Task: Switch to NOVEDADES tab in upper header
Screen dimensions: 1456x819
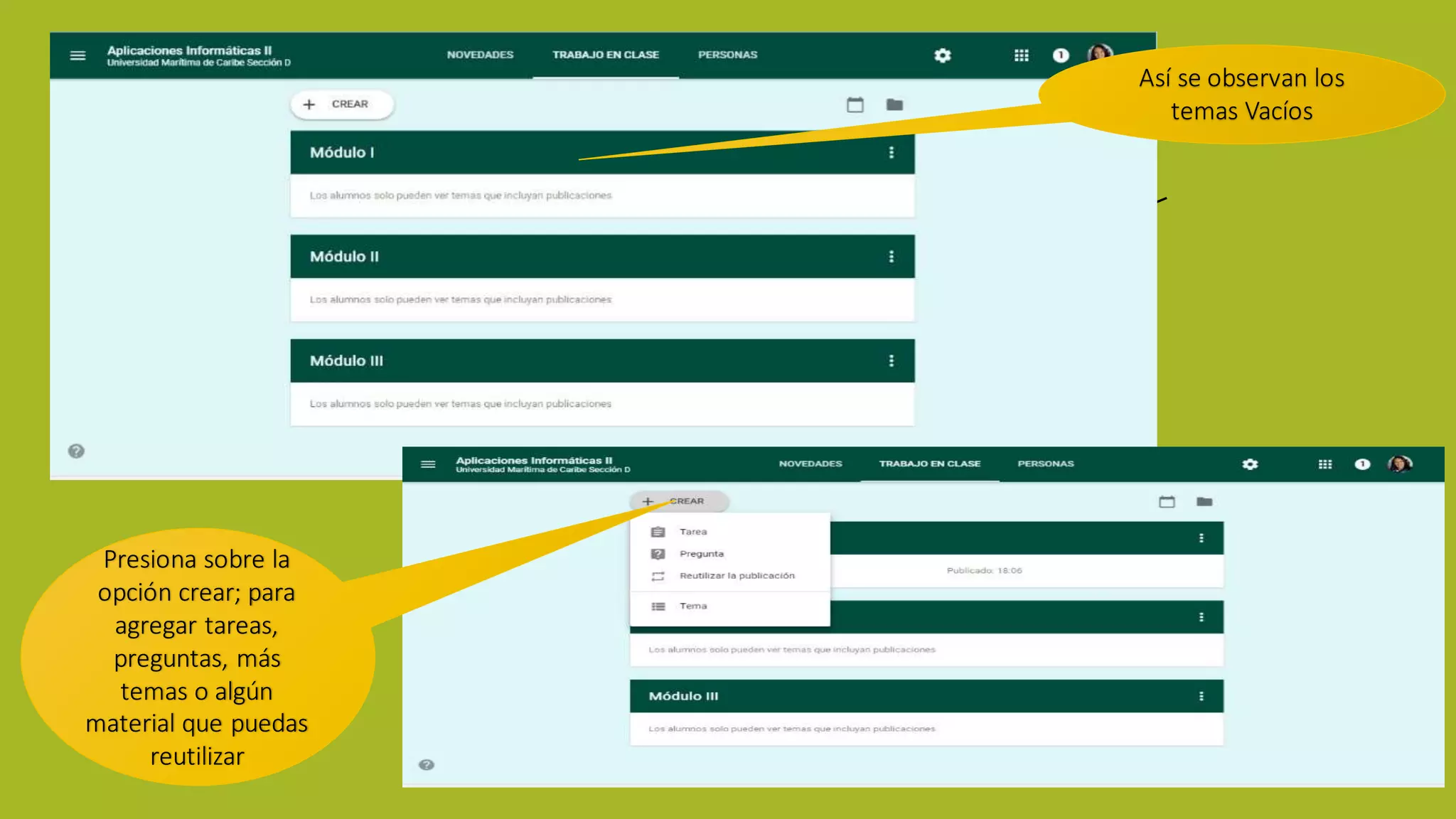Action: coord(480,55)
